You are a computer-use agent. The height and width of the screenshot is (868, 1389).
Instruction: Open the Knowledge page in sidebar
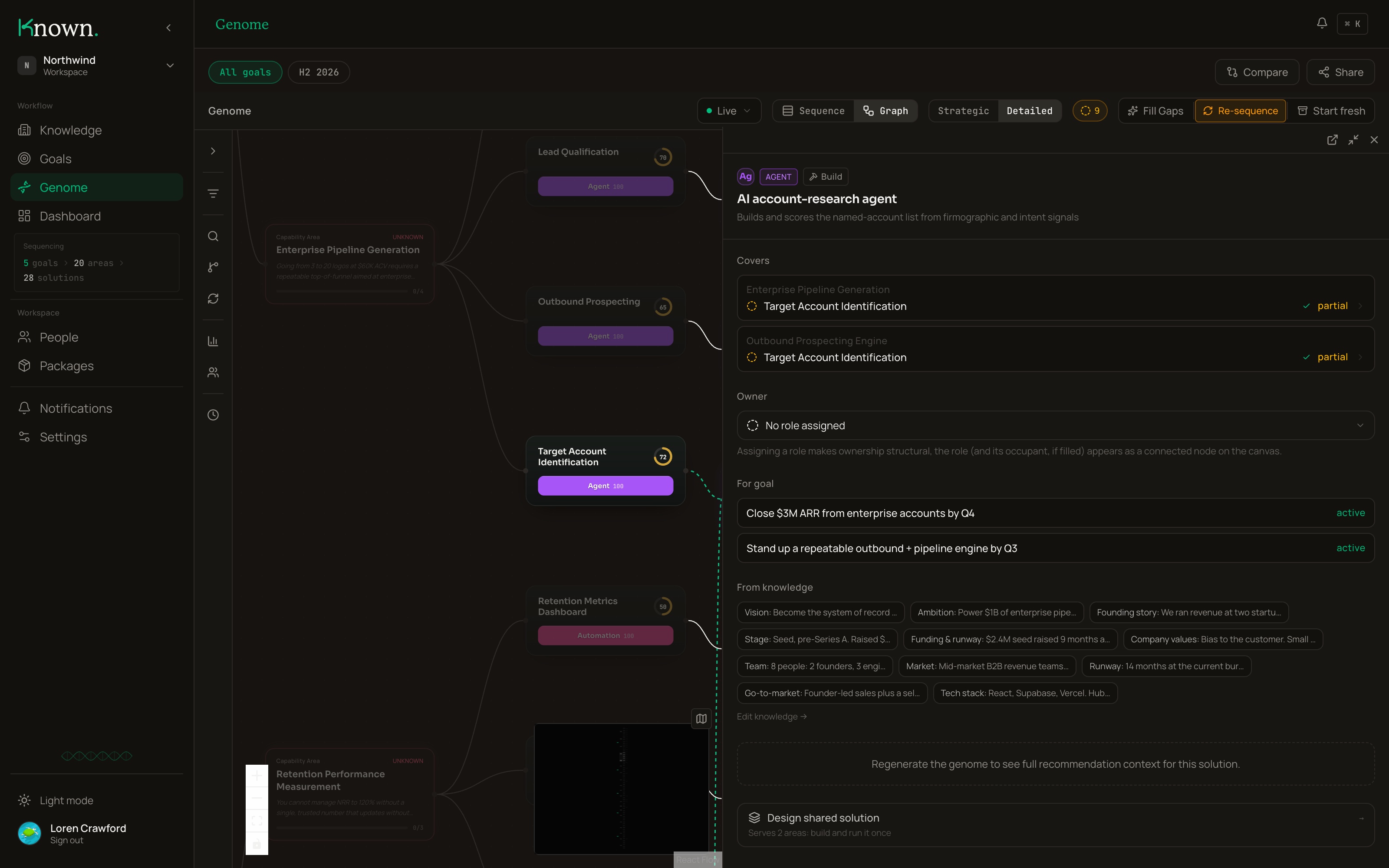tap(96, 130)
